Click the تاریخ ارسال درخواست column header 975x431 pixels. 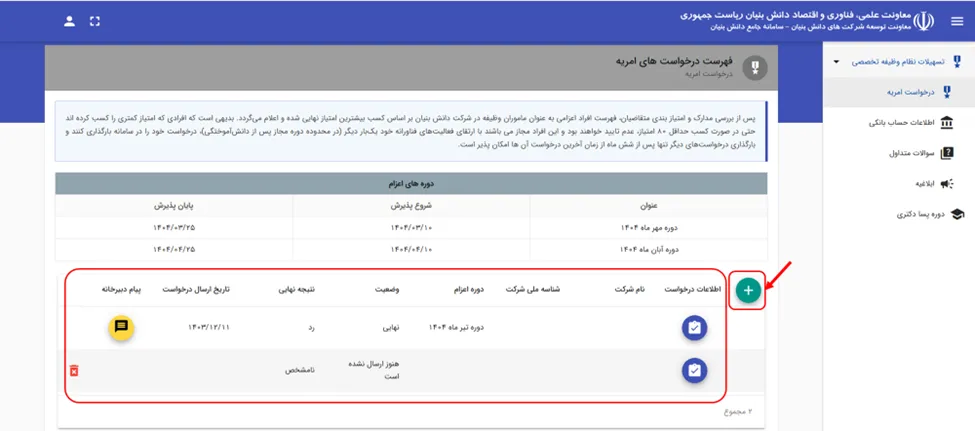point(196,290)
